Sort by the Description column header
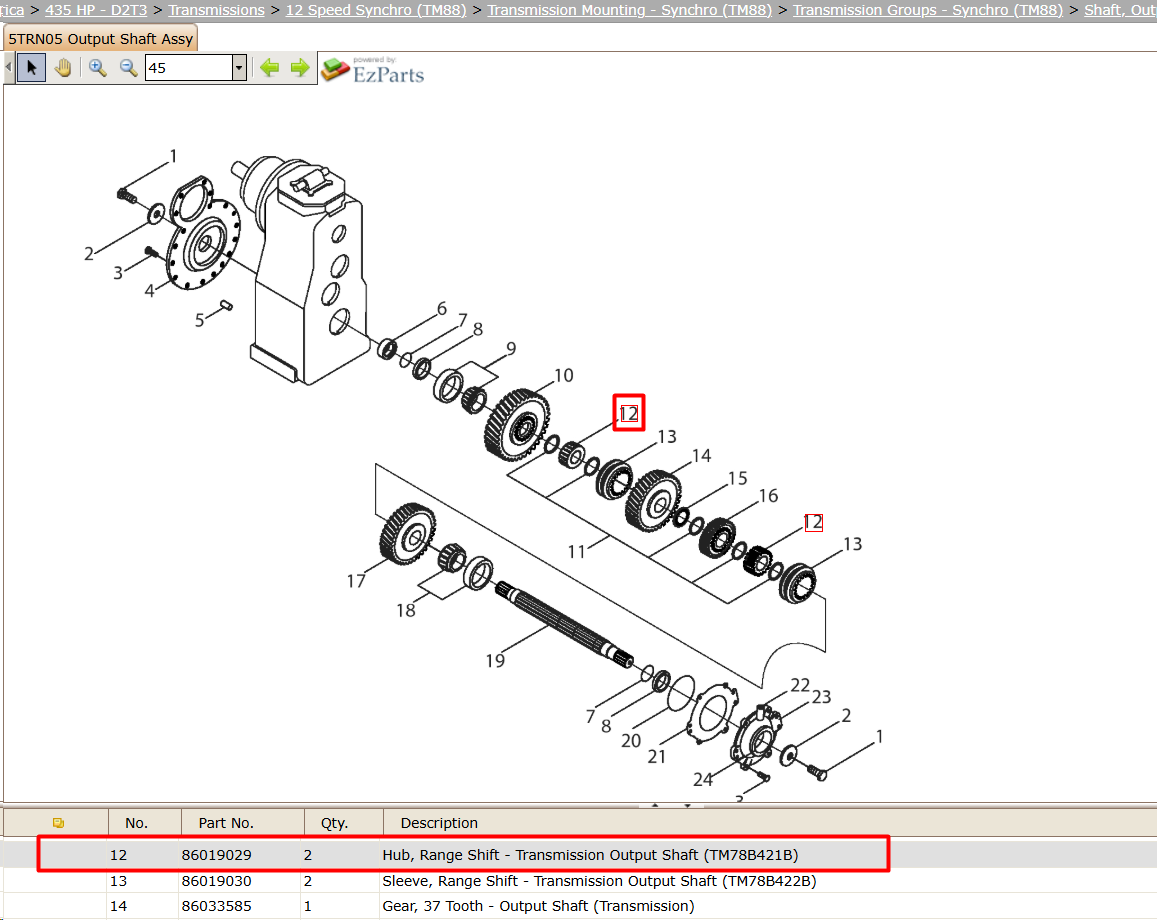Screen dimensions: 1157x920 (439, 823)
